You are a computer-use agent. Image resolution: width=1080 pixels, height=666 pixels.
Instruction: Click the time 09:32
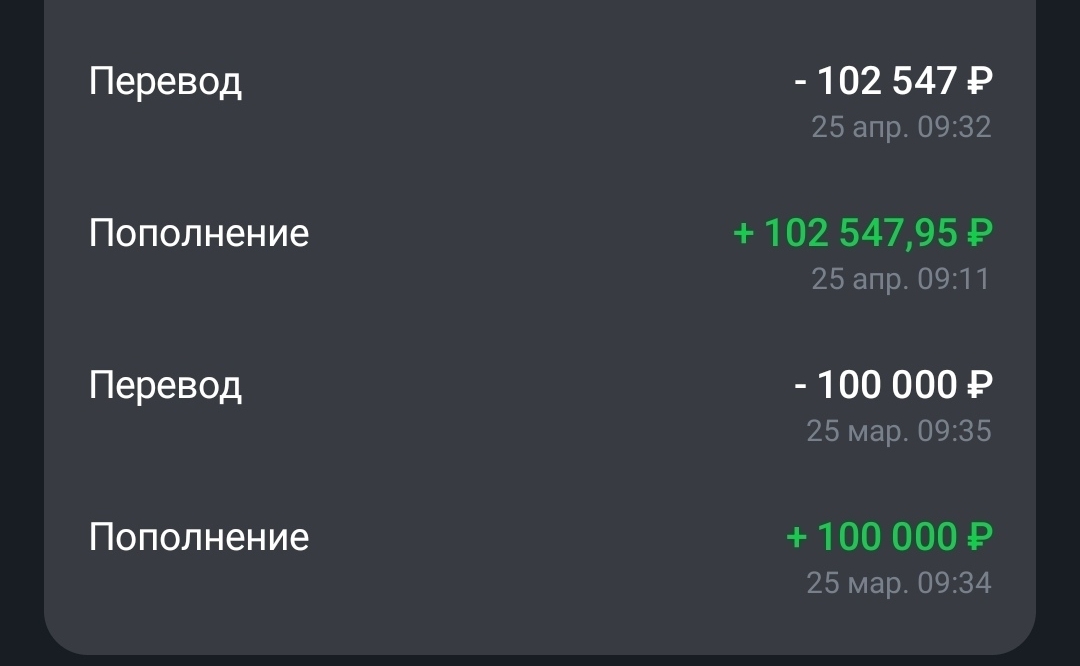954,128
